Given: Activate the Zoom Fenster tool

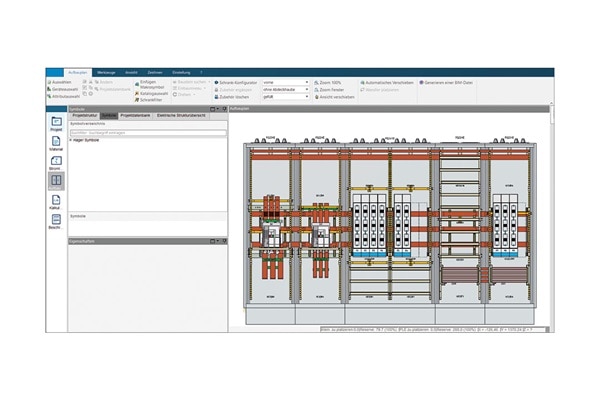Looking at the screenshot, I should click(x=334, y=90).
